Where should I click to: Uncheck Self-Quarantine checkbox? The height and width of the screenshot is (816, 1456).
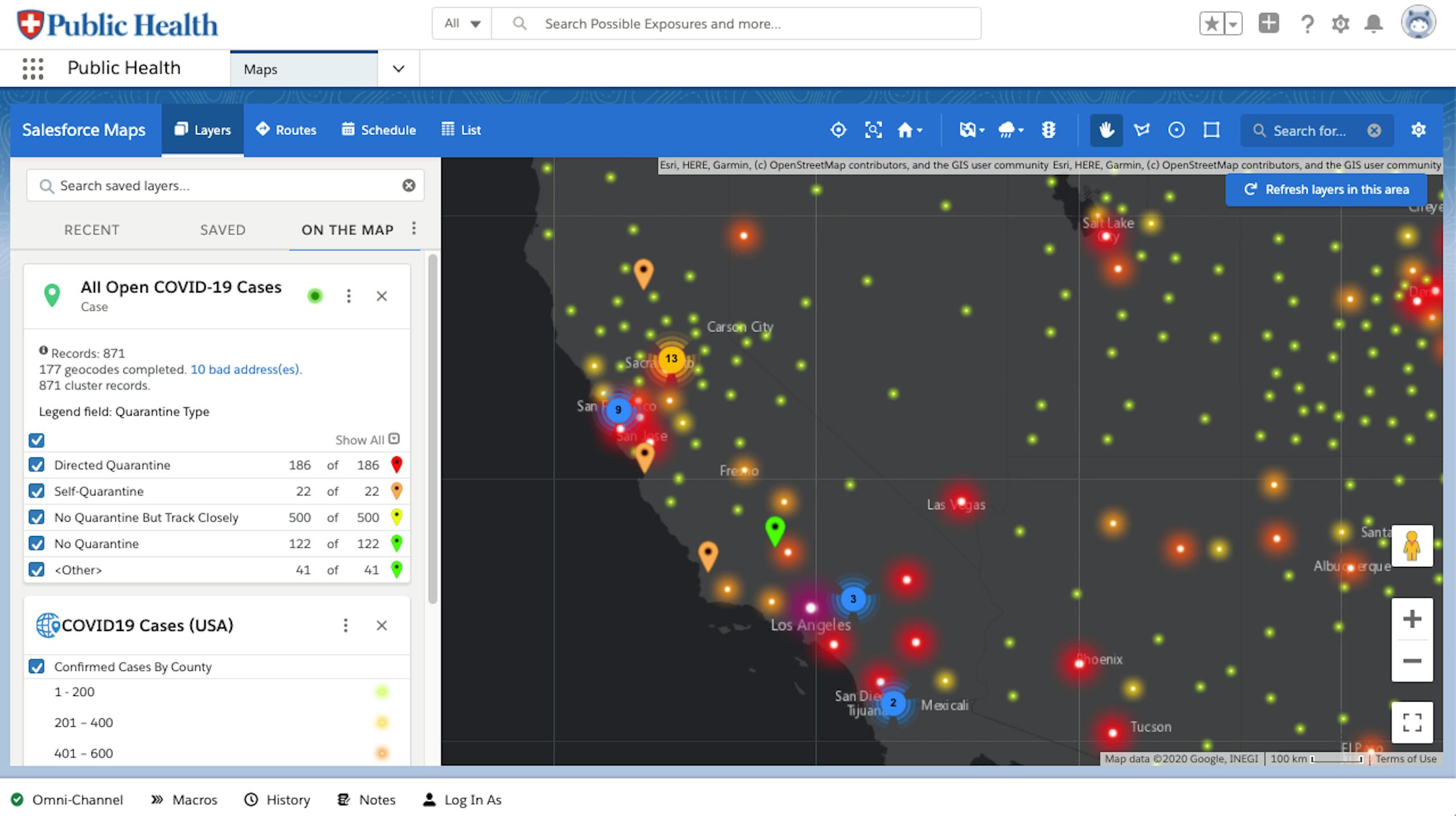click(37, 491)
